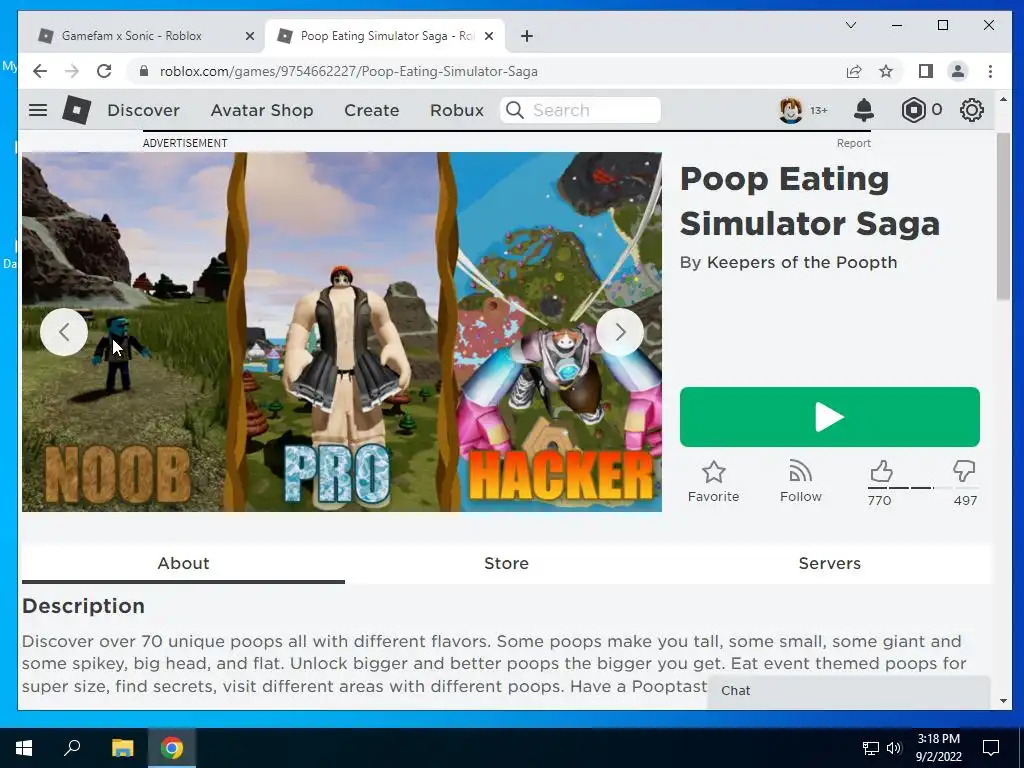
Task: Open the Windows Start menu
Action: 24,748
